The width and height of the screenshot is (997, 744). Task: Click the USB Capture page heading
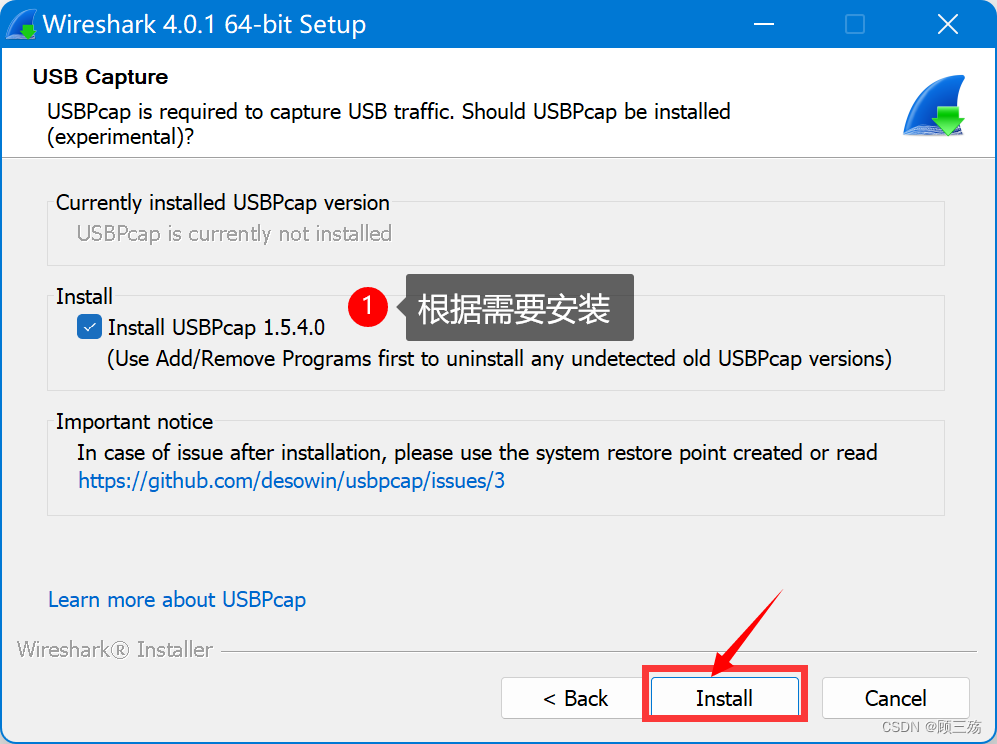[x=100, y=77]
